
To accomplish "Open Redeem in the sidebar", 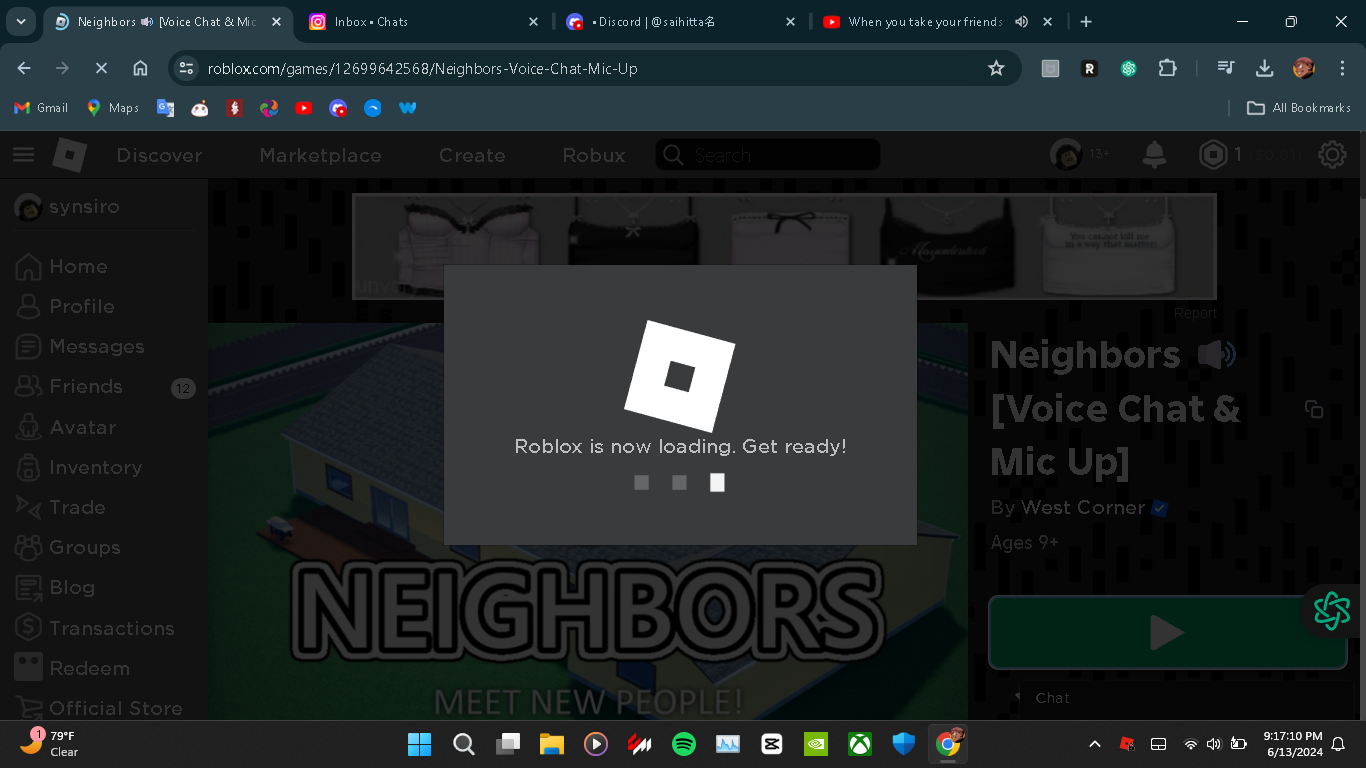I will pos(73,668).
